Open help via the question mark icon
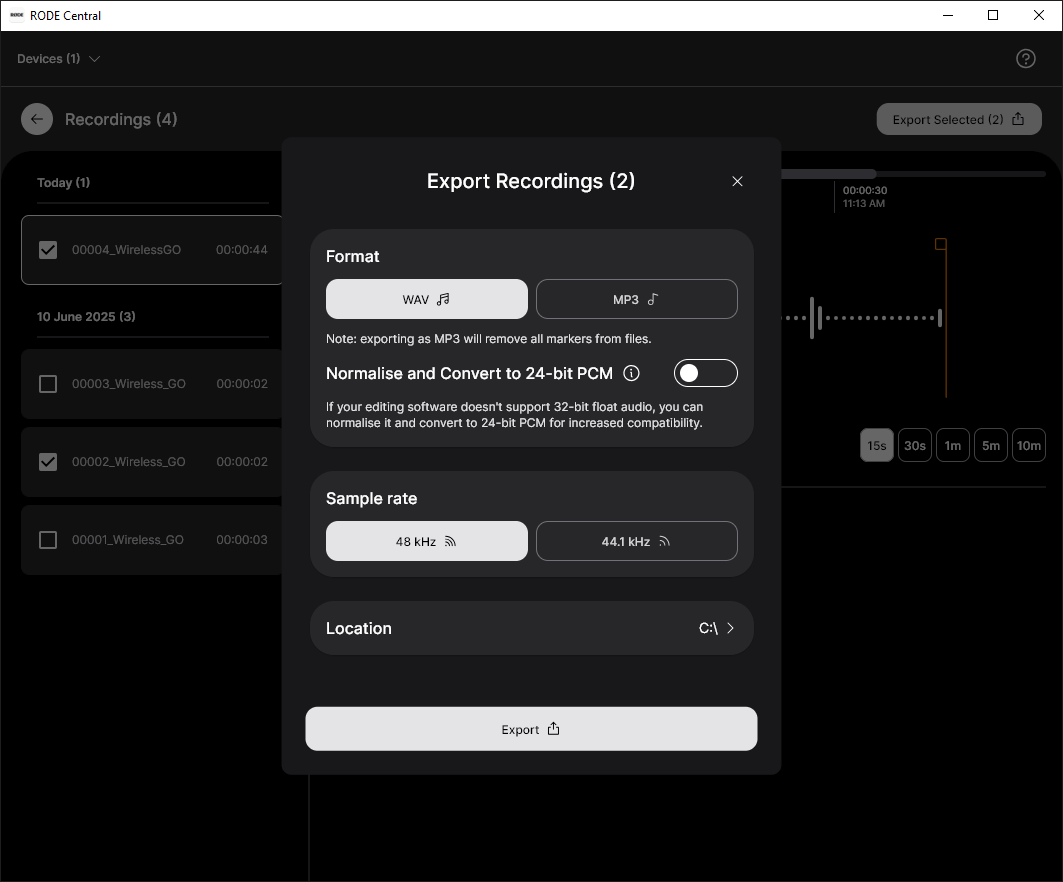 (x=1026, y=58)
